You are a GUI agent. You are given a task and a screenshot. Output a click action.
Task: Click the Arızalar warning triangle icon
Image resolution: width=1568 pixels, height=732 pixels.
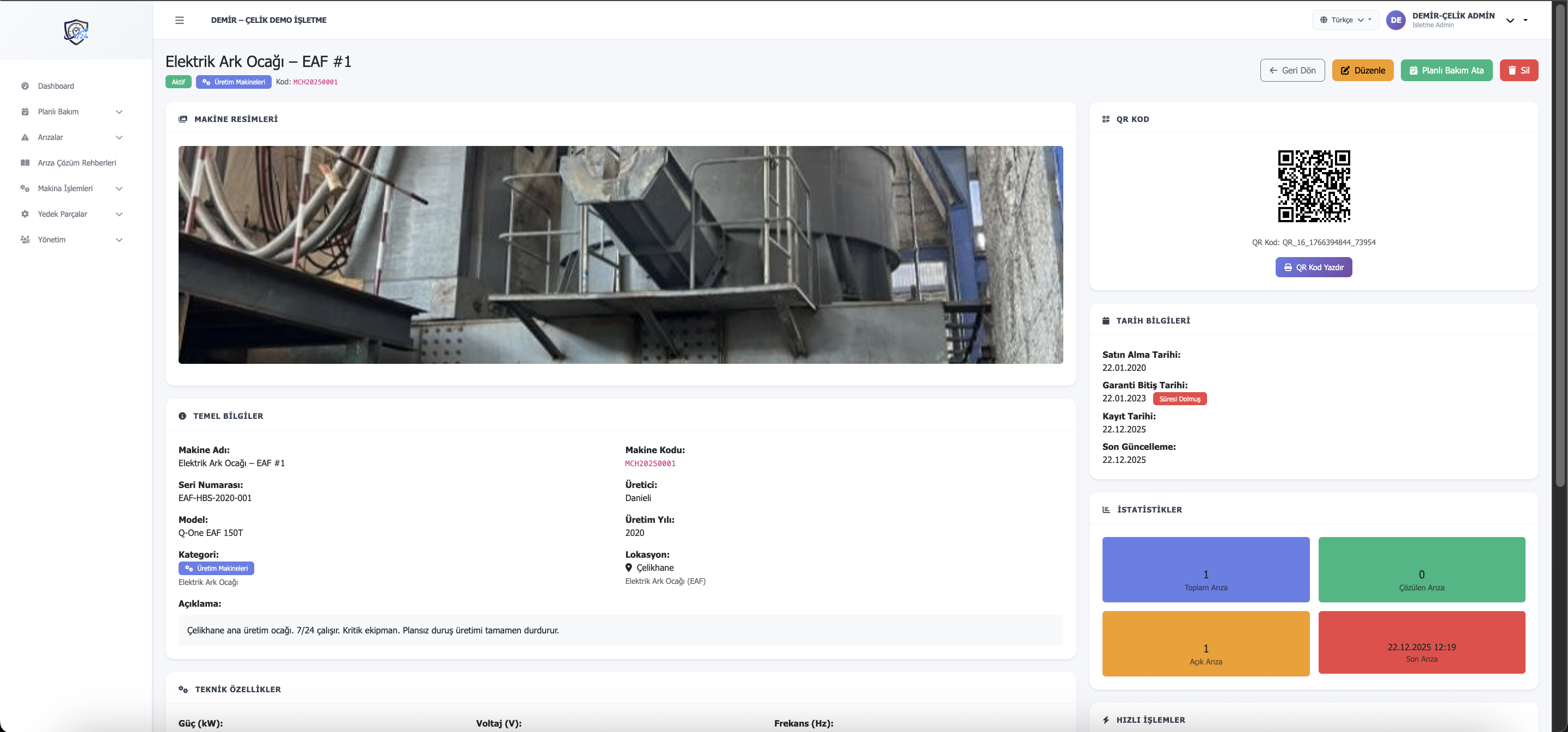pyautogui.click(x=25, y=137)
